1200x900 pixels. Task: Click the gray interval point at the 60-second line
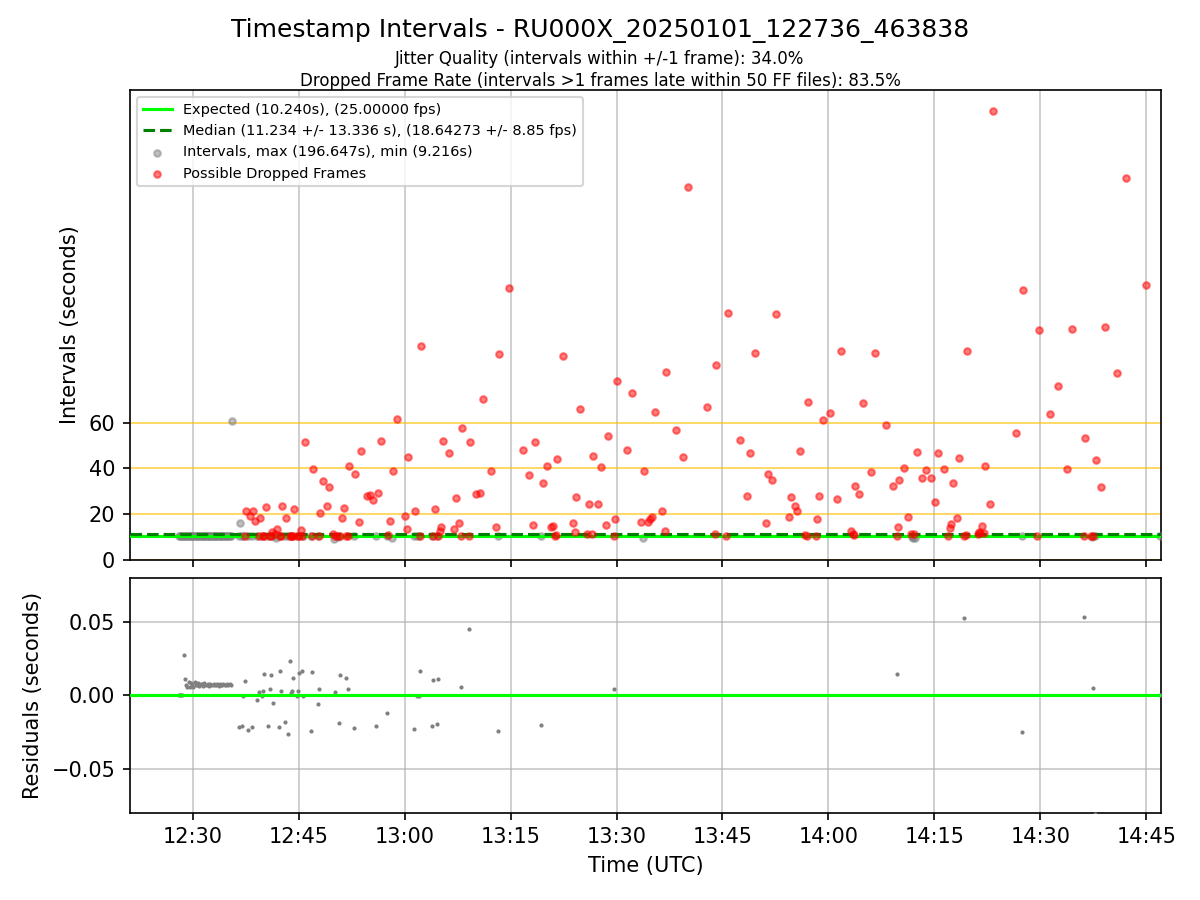point(232,421)
